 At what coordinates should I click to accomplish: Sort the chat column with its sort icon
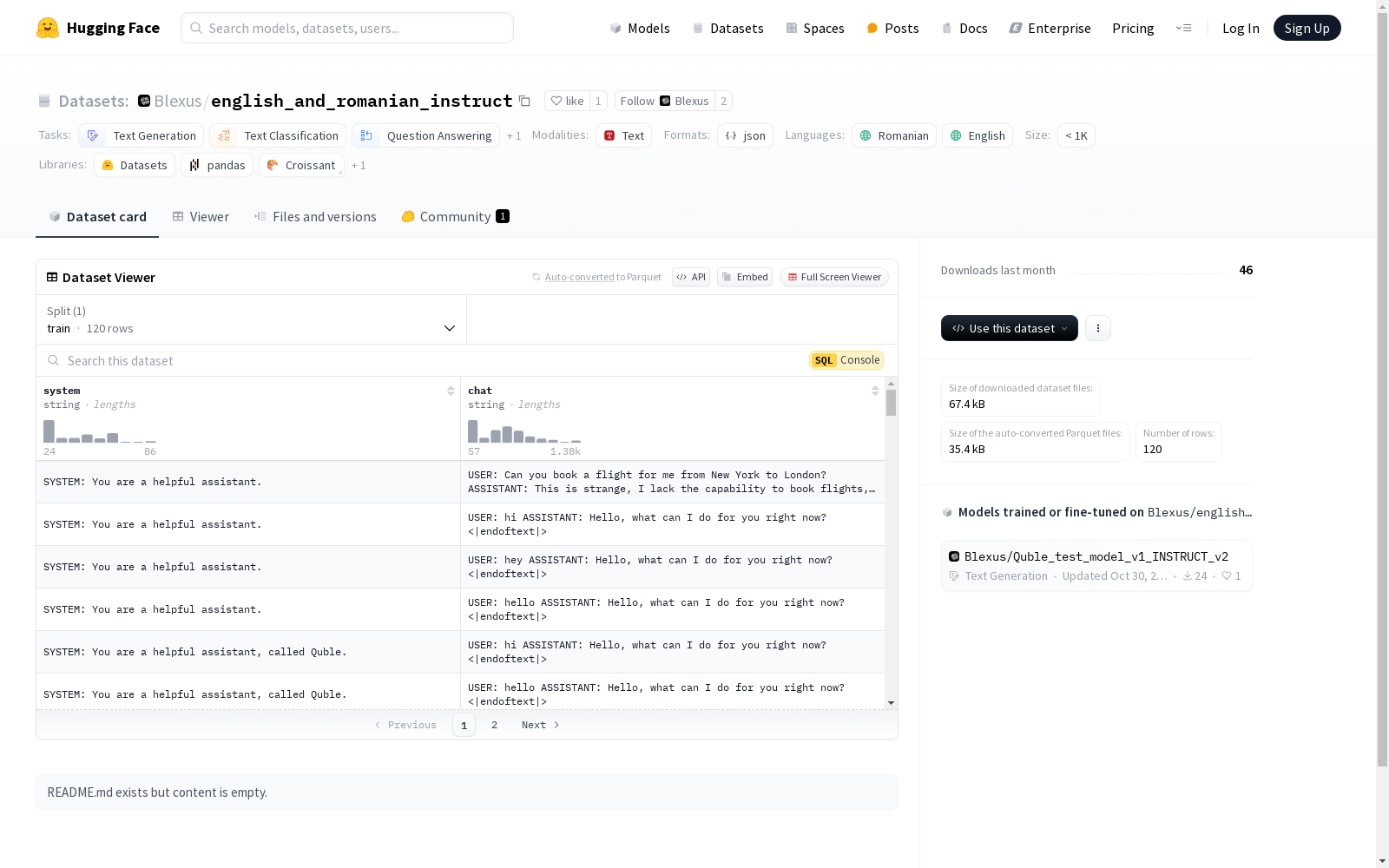875,391
